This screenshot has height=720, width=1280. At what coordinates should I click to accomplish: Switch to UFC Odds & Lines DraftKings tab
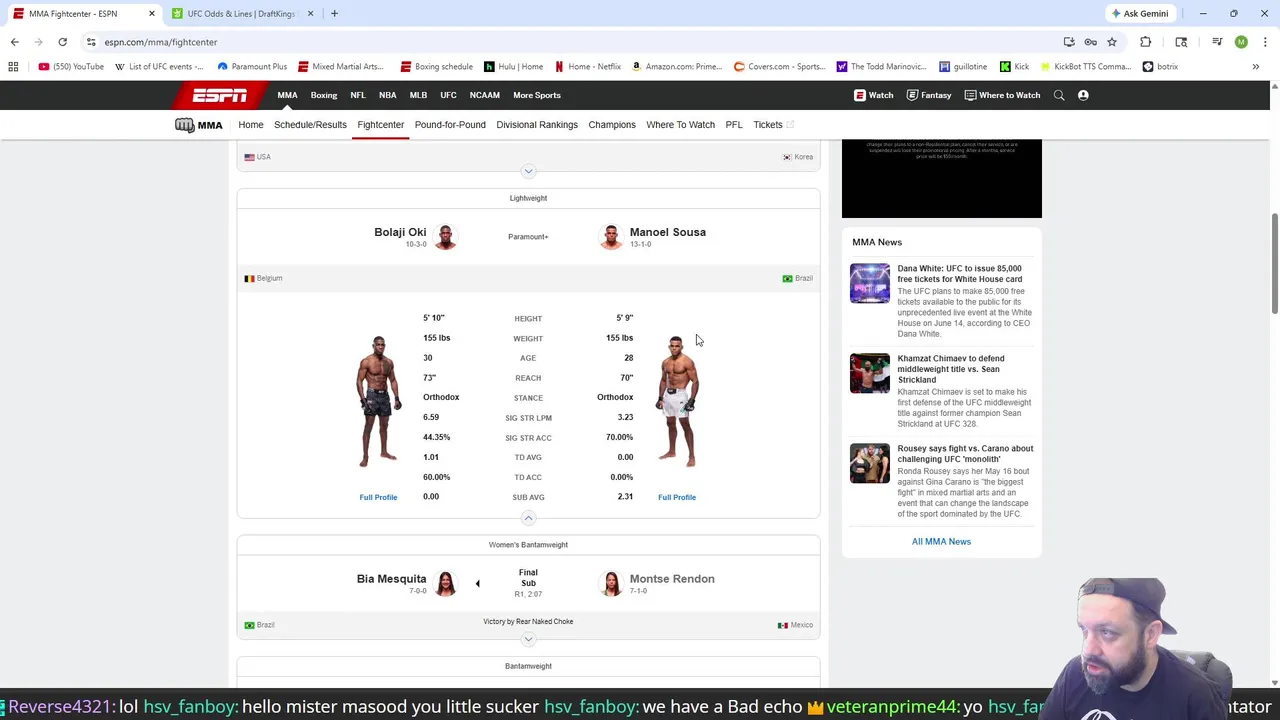240,14
